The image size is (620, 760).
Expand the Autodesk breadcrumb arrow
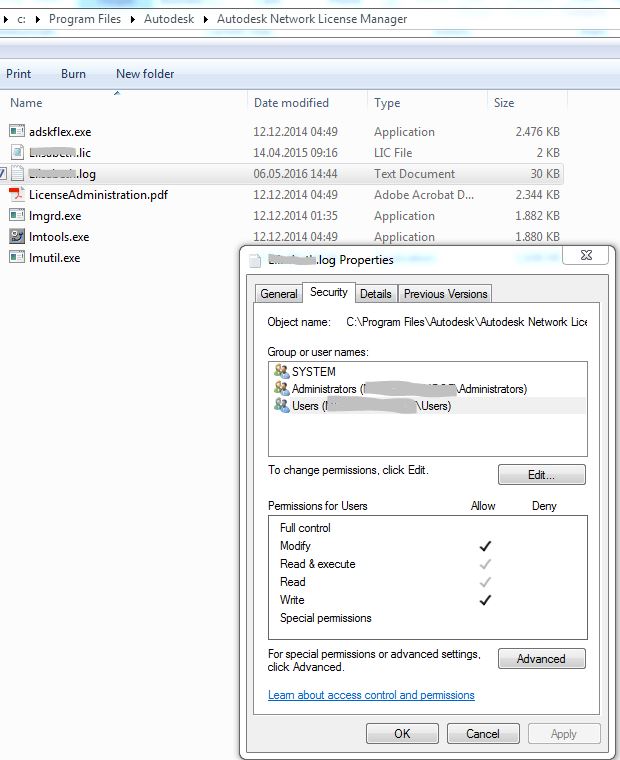click(x=132, y=19)
